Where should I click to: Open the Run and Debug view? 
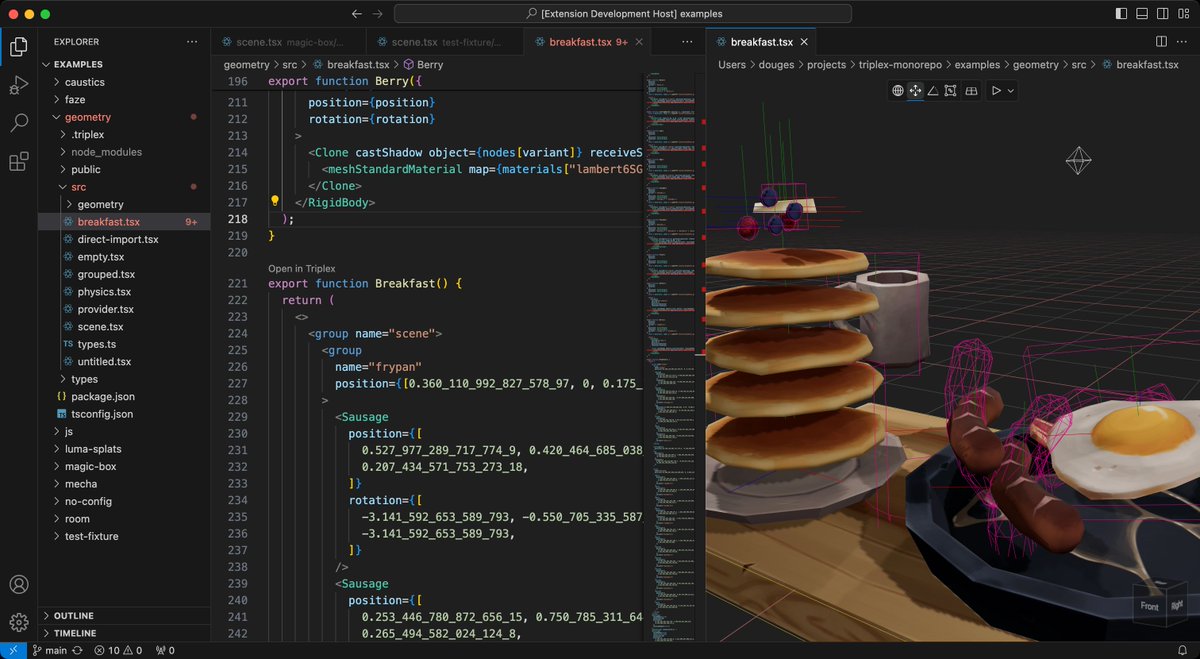(x=18, y=85)
